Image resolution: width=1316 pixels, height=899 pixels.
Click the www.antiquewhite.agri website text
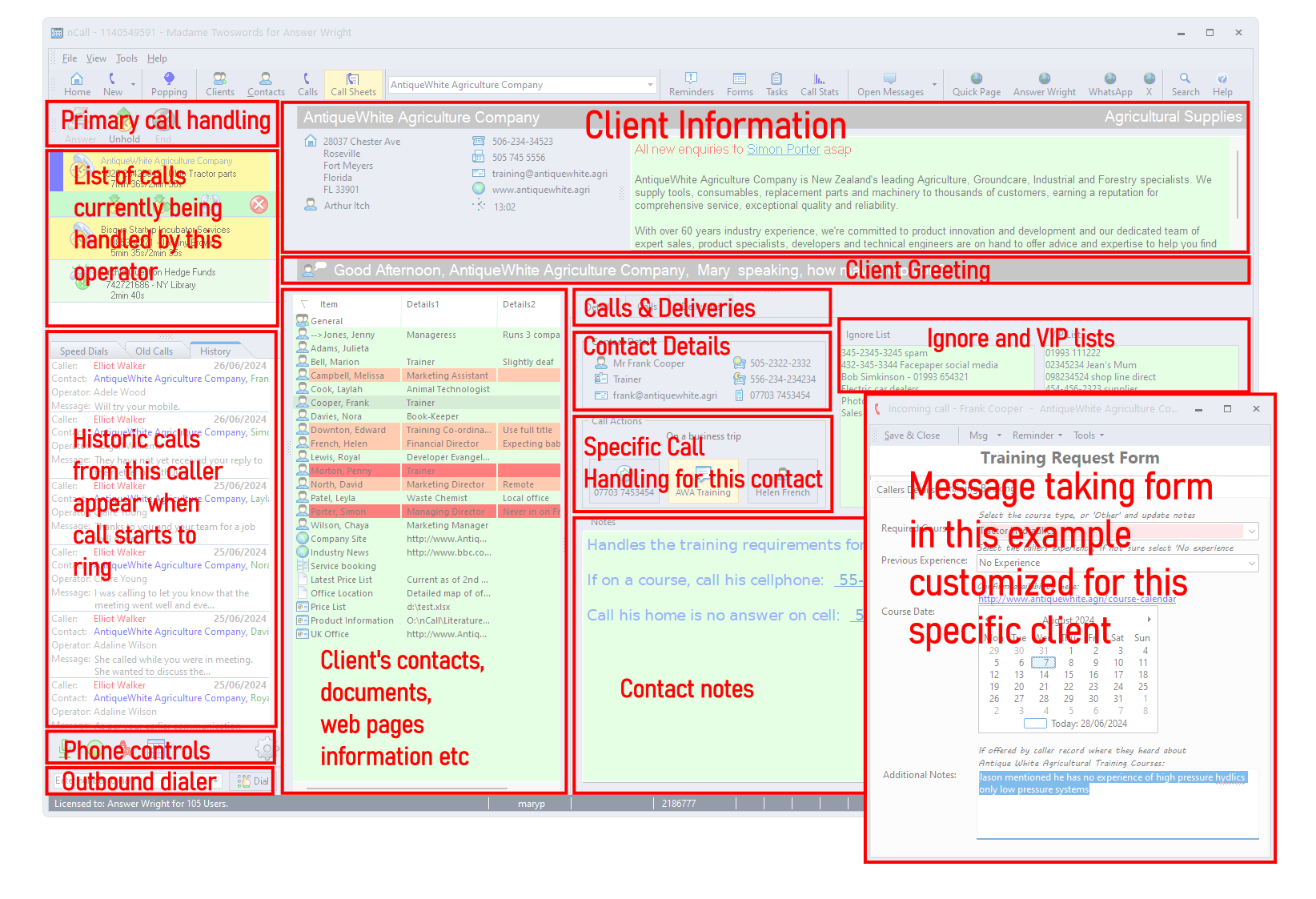click(x=541, y=190)
